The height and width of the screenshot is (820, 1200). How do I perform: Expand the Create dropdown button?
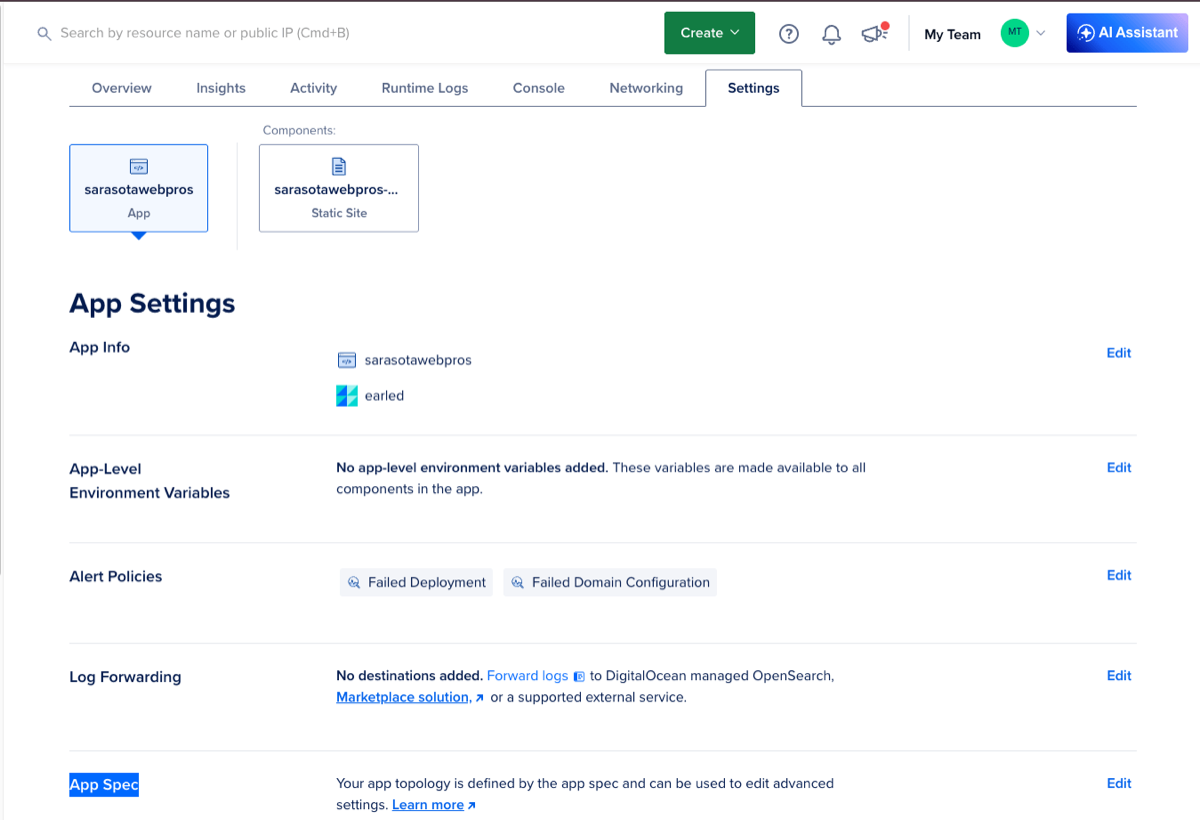click(x=710, y=33)
